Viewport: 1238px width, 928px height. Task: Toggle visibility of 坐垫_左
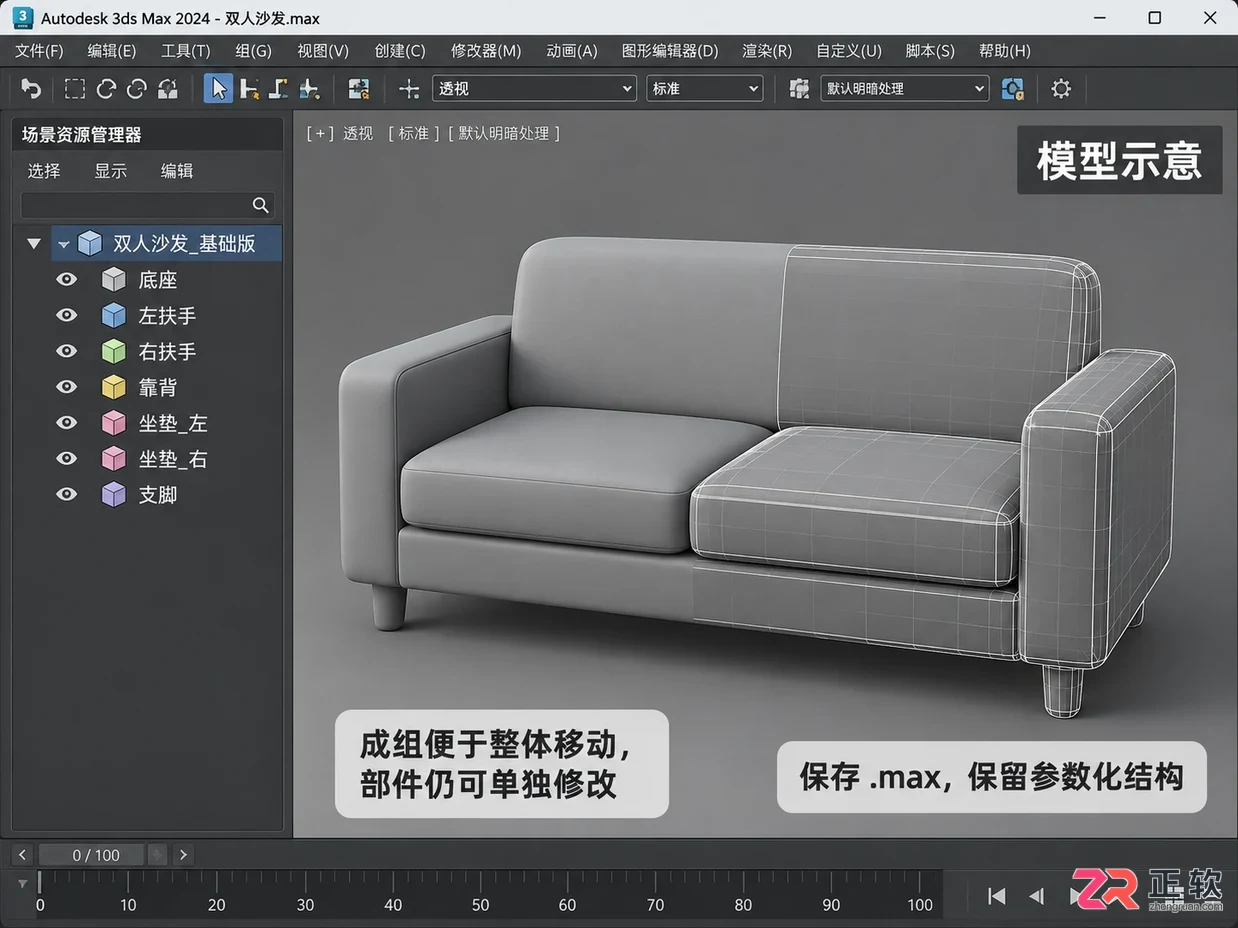coord(67,422)
